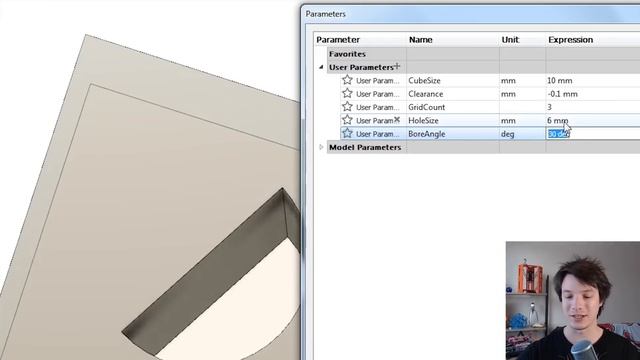The height and width of the screenshot is (360, 640).
Task: Toggle favorite star for BoreAngle
Action: point(347,133)
